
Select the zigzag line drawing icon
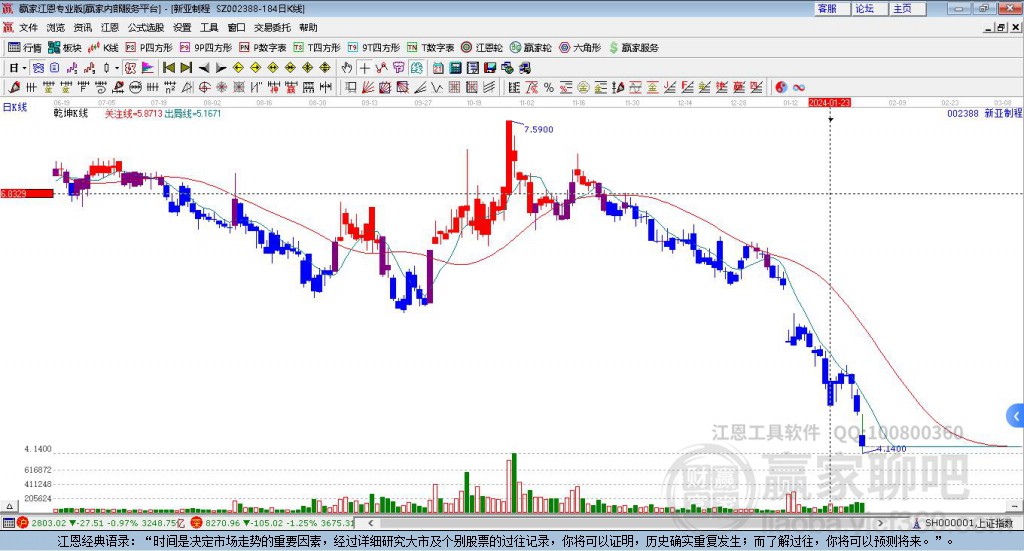pyautogui.click(x=381, y=68)
